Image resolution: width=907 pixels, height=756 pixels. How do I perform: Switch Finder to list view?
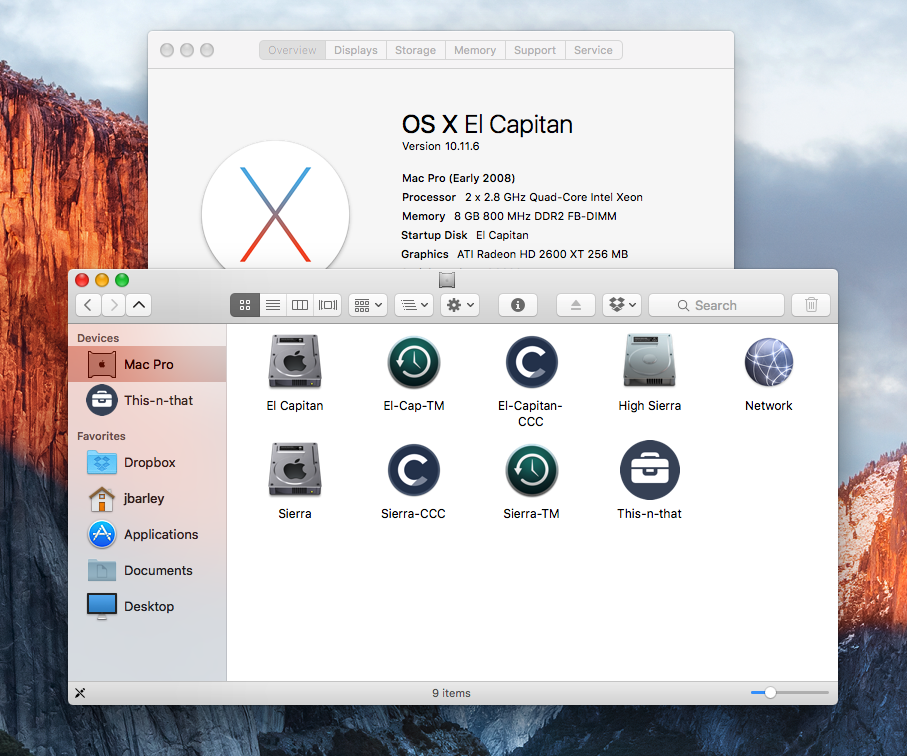tap(273, 305)
